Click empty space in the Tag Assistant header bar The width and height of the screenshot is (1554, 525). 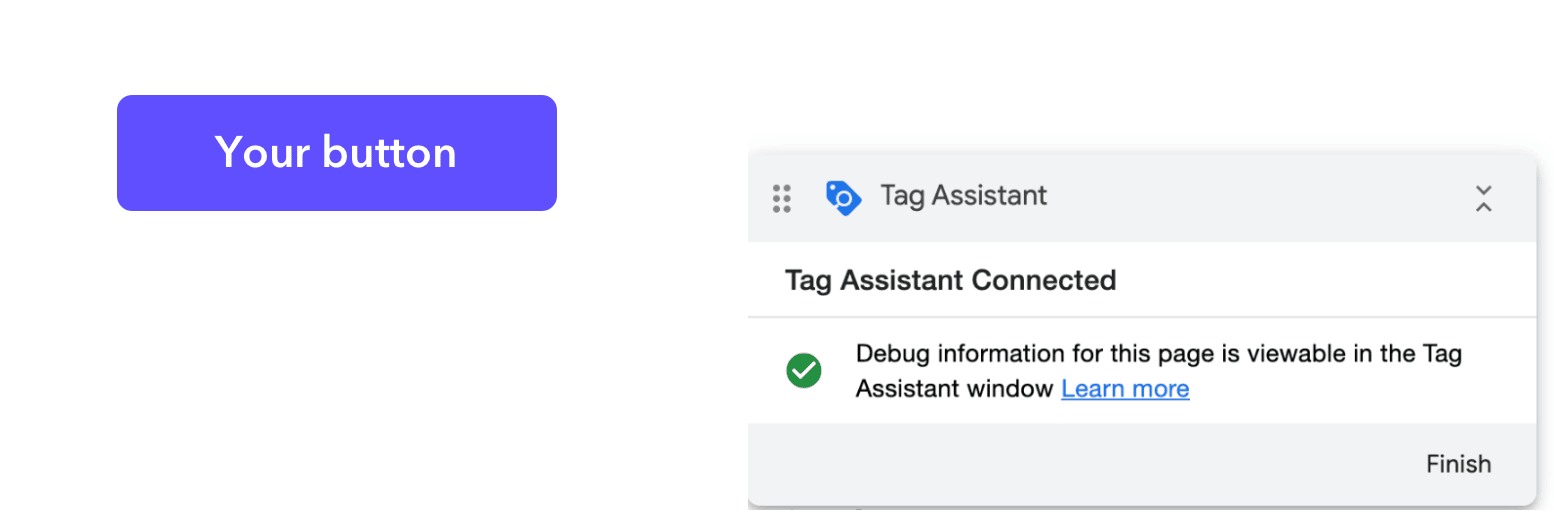point(1250,197)
